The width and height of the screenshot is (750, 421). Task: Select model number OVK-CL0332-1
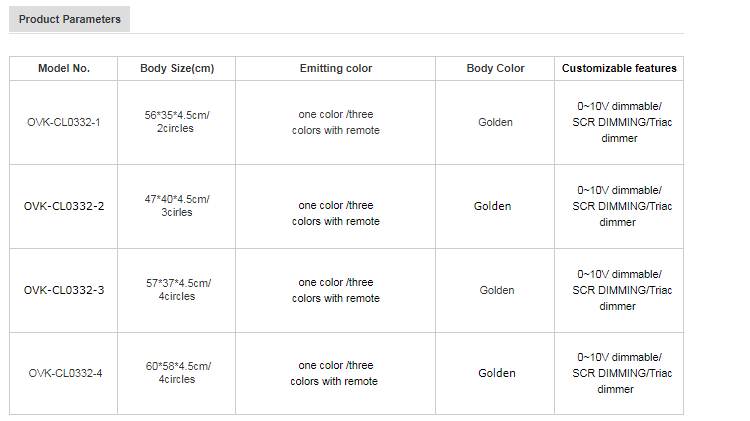point(64,122)
